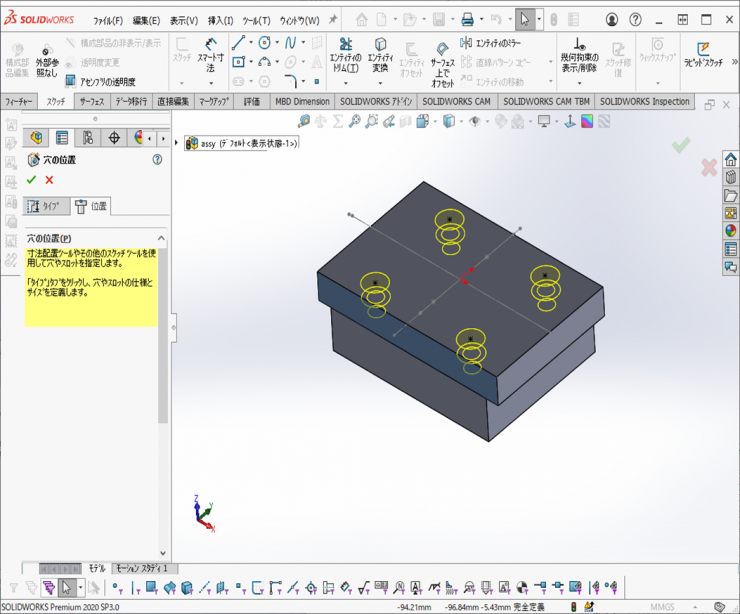Viewport: 740px width, 614px height.
Task: Open the select cursor dropdown arrow
Action: (539, 19)
